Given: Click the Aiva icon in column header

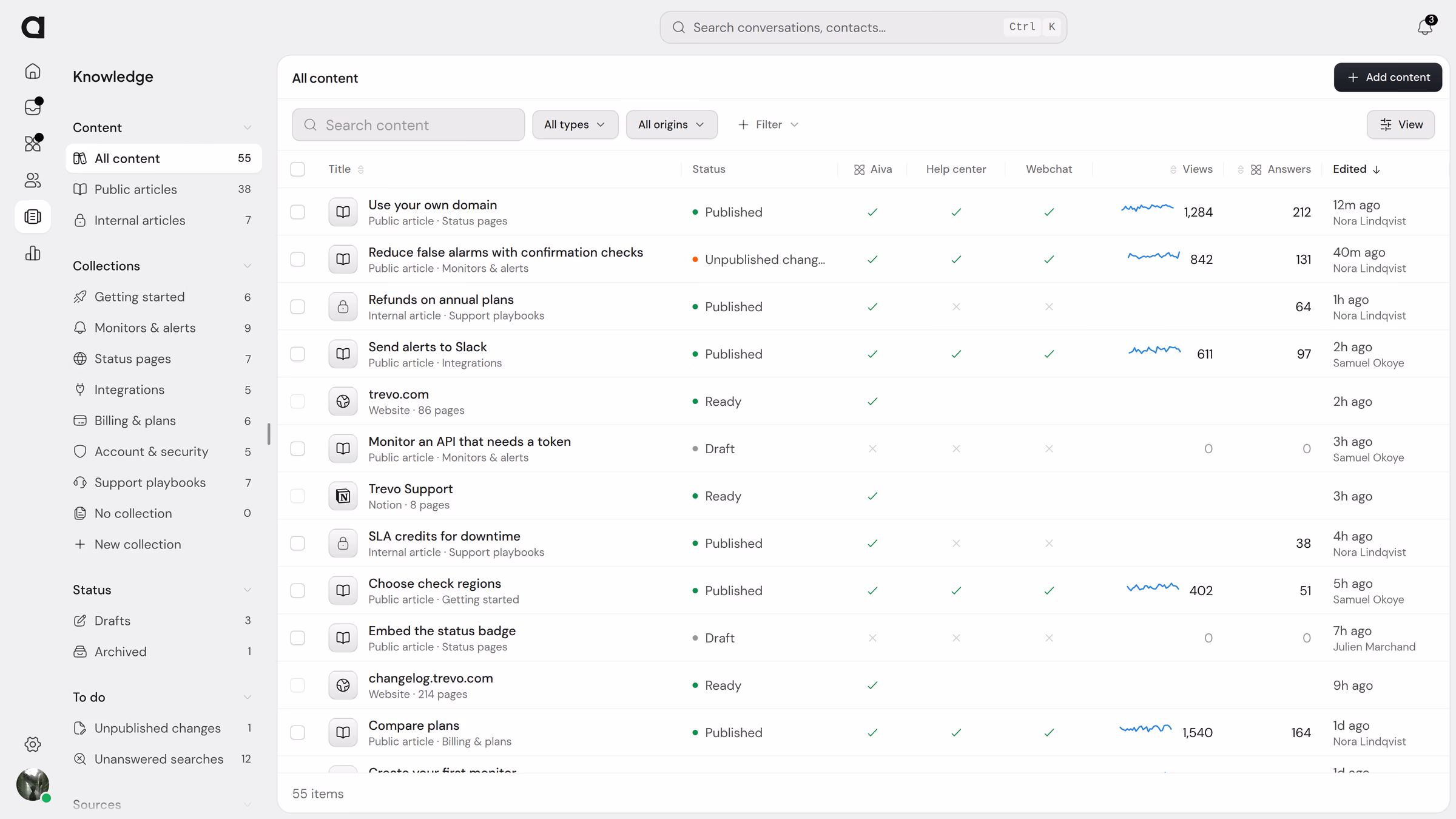Looking at the screenshot, I should pos(859,169).
